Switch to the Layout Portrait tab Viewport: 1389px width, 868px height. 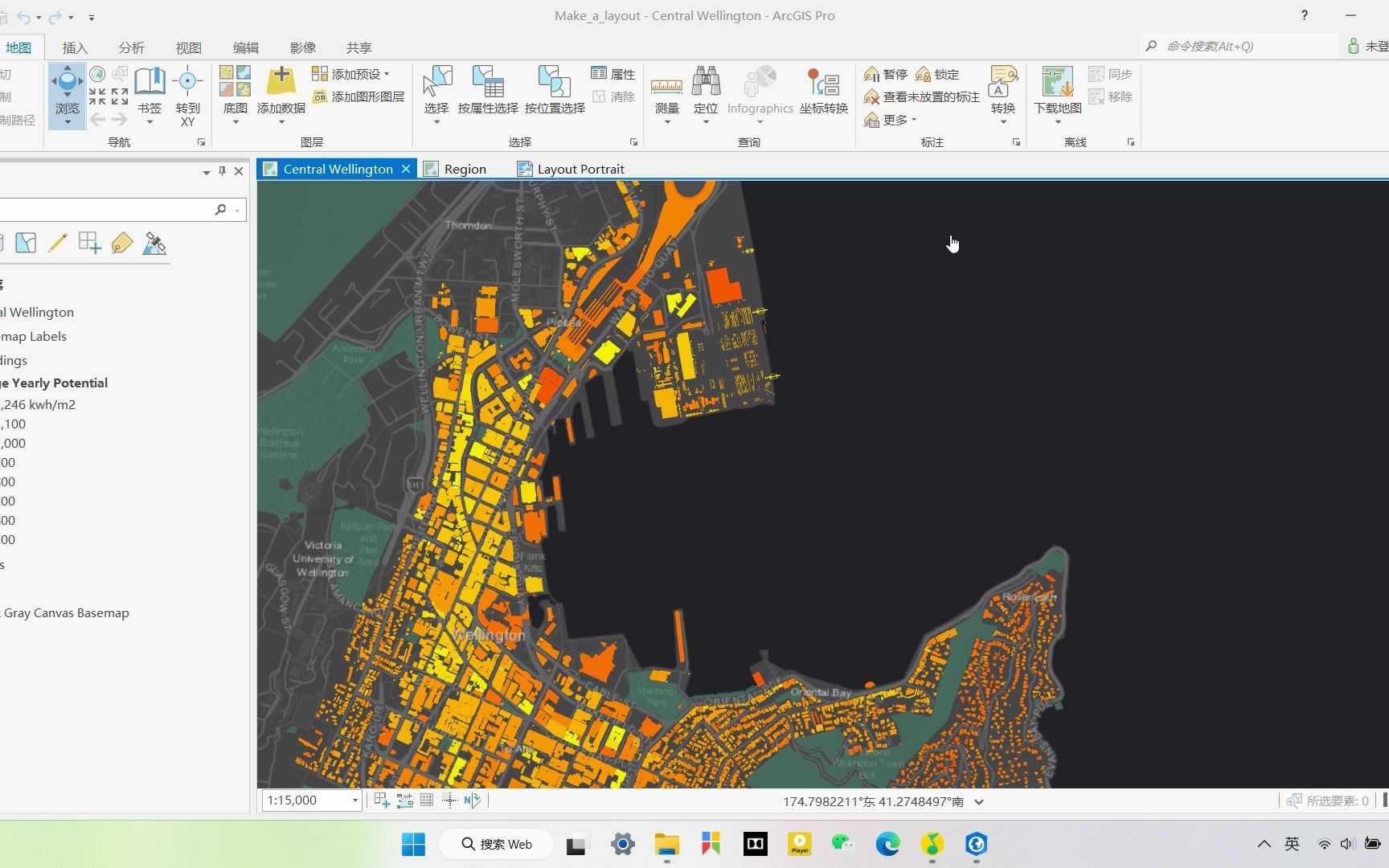coord(580,169)
